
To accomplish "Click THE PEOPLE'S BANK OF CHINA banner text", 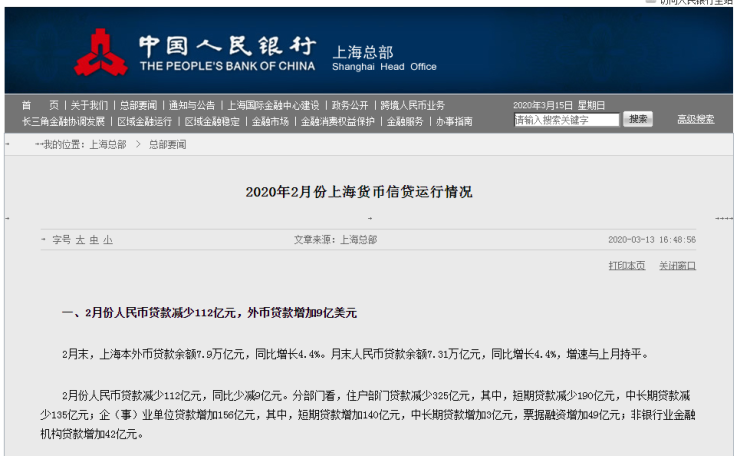I will [227, 66].
